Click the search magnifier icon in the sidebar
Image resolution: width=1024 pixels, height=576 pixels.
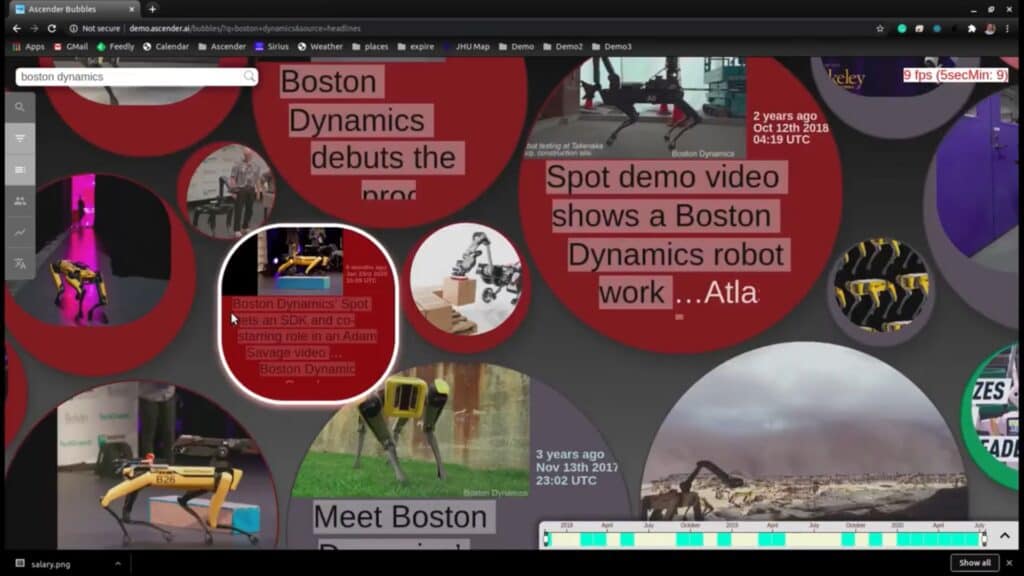(x=20, y=107)
